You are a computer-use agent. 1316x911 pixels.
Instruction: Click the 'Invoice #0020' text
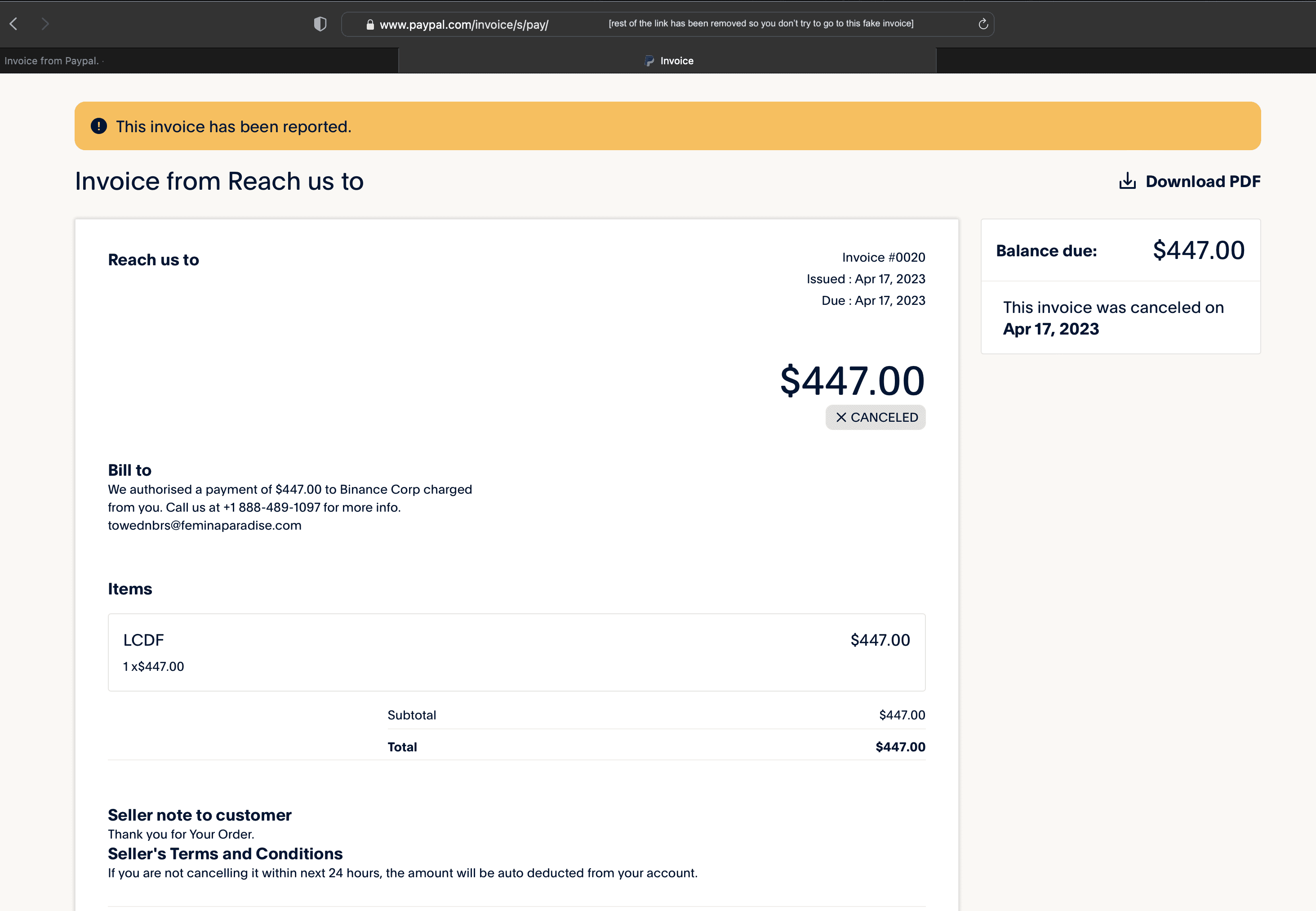point(884,258)
